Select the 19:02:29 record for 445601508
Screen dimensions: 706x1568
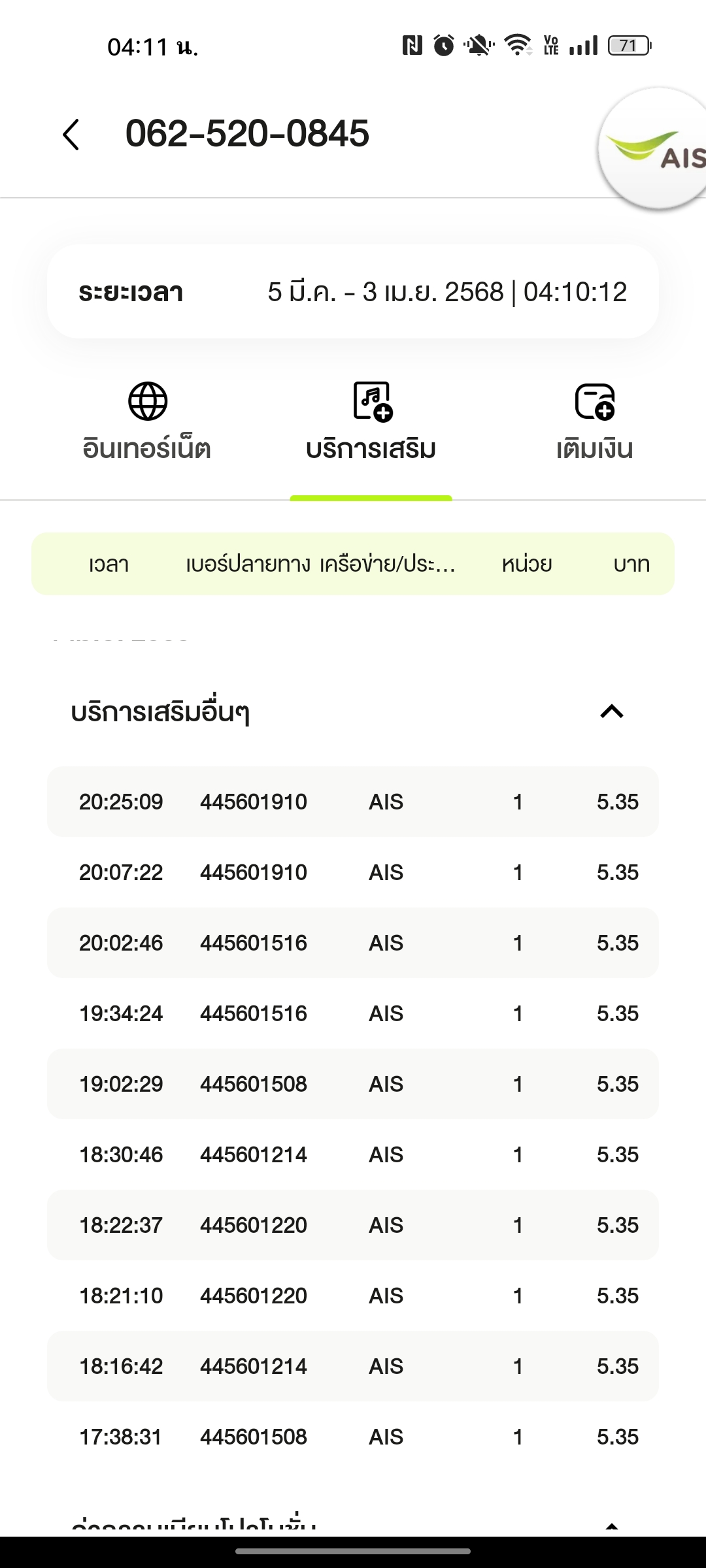pyautogui.click(x=353, y=1084)
